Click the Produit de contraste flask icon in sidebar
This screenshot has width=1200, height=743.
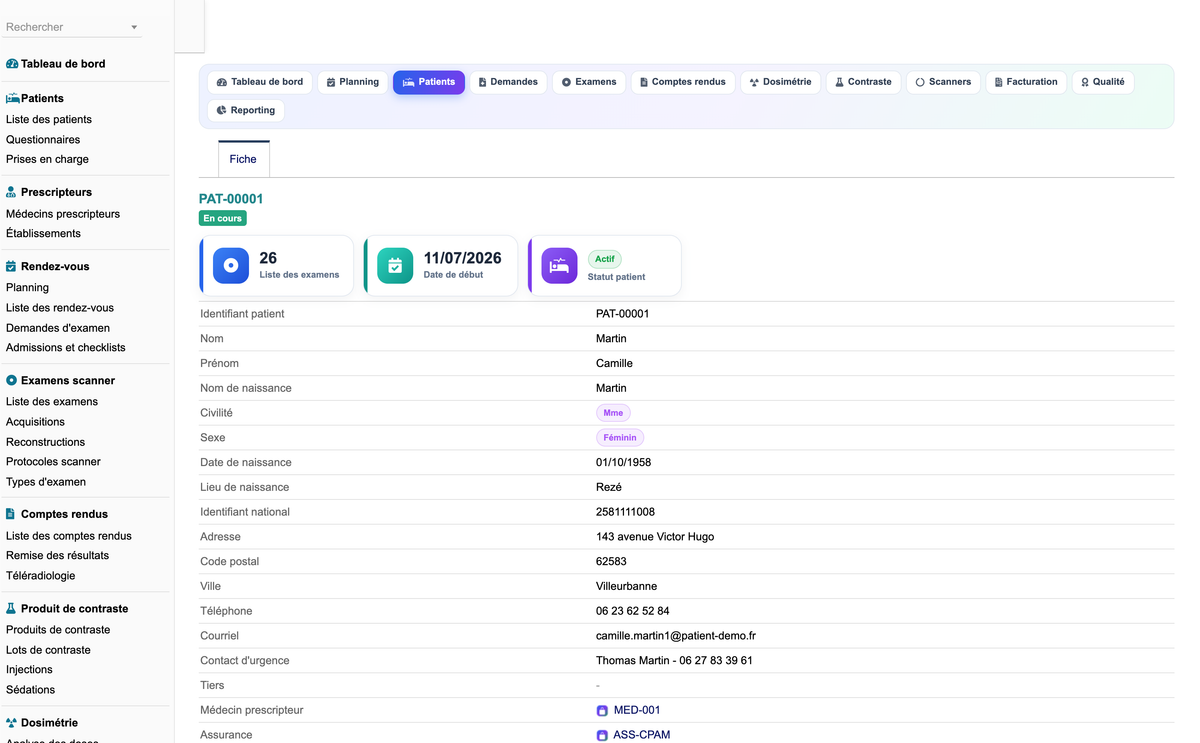pyautogui.click(x=12, y=609)
